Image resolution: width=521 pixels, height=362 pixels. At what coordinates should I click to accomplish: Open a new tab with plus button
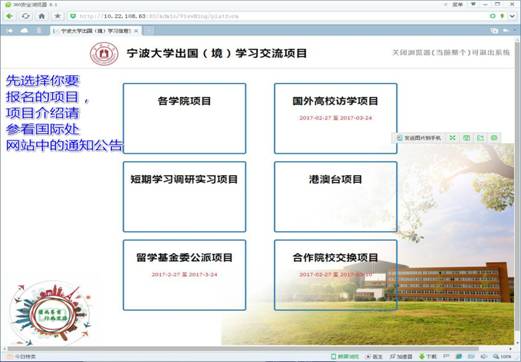148,31
